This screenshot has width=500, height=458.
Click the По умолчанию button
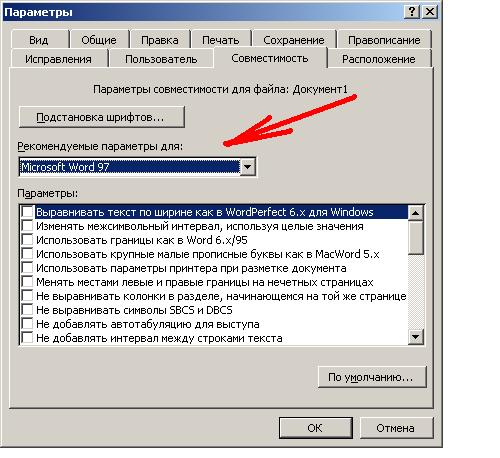pyautogui.click(x=372, y=377)
